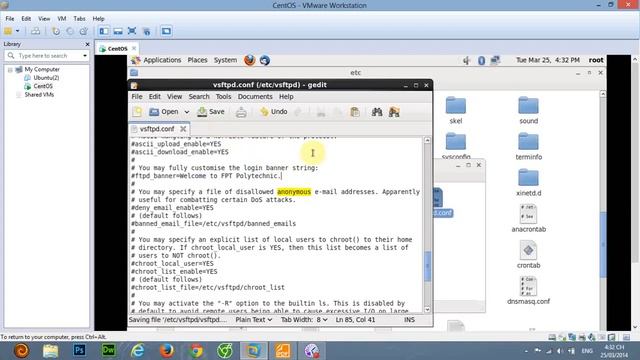The height and width of the screenshot is (360, 640).
Task: Open VMware File menu
Action: point(10,19)
